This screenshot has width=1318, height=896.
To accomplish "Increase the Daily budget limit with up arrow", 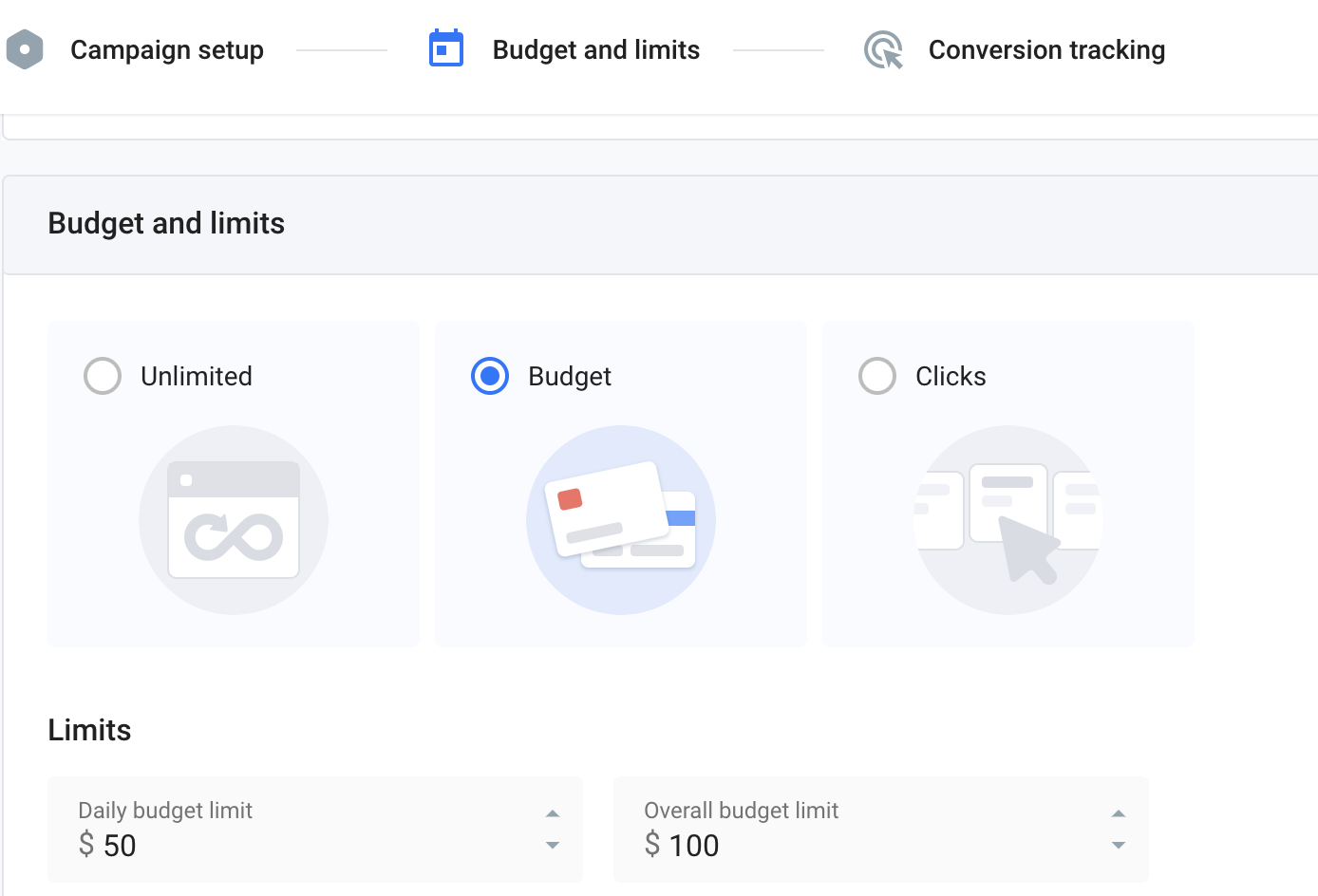I will pos(553,813).
